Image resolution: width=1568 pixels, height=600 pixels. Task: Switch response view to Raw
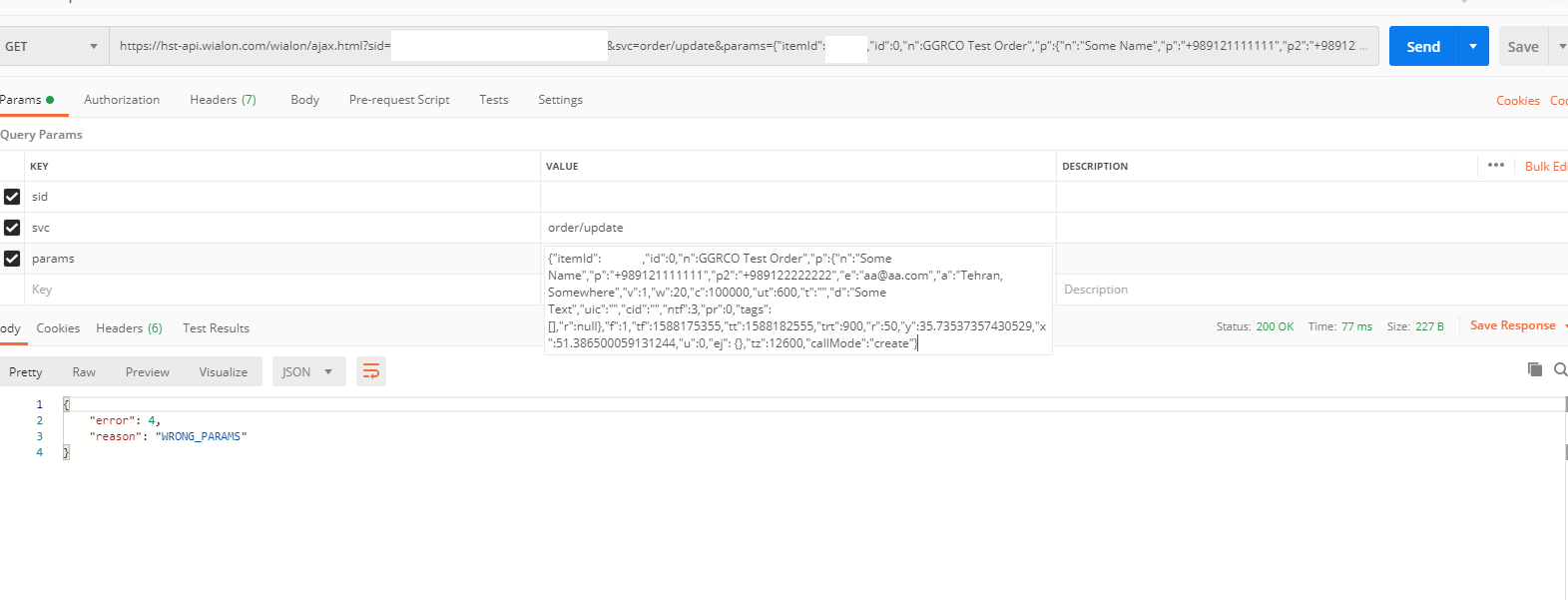[x=84, y=372]
